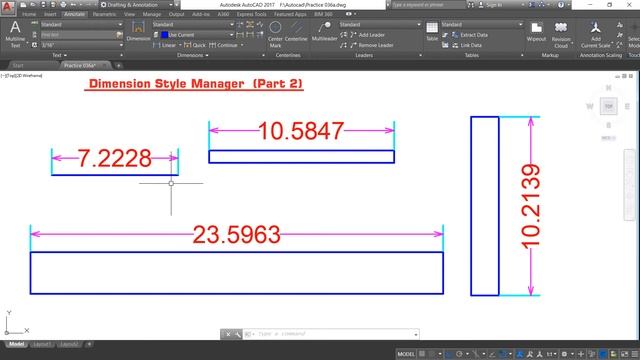
Task: Close the command line with X button
Action: pos(228,334)
